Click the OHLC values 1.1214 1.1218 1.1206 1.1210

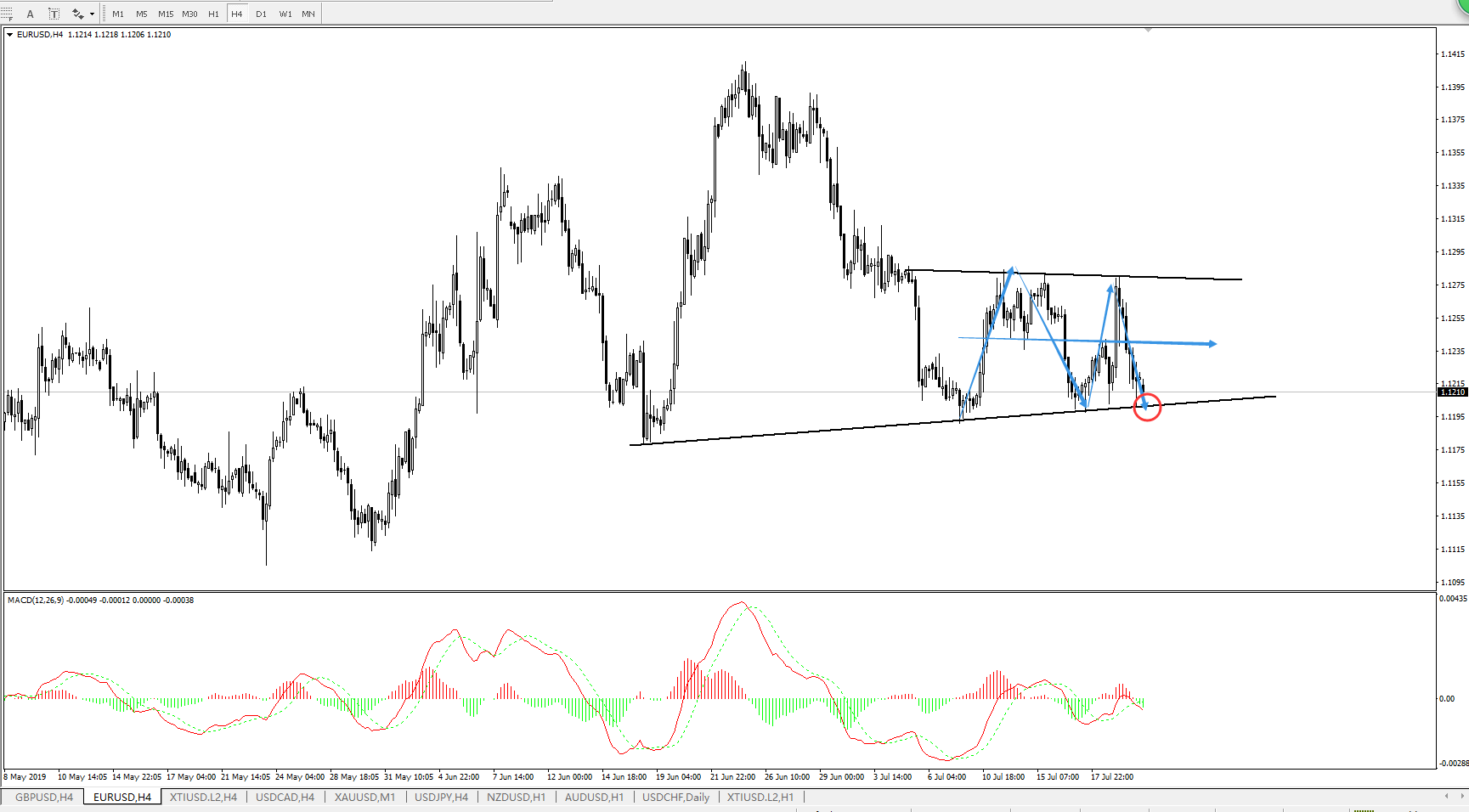pyautogui.click(x=119, y=35)
